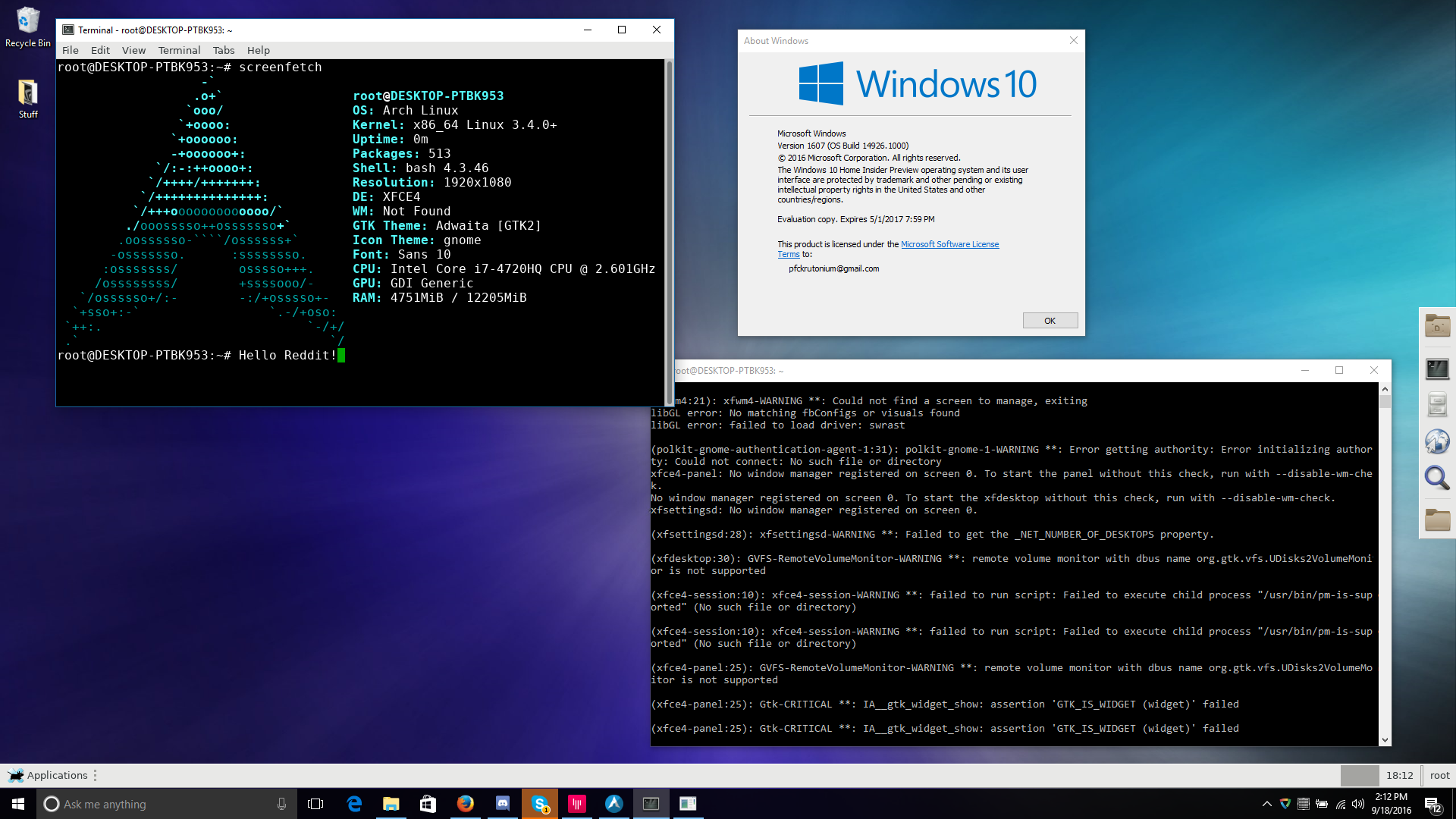Viewport: 1456px width, 819px height.
Task: Open Task View on the taskbar
Action: click(315, 804)
